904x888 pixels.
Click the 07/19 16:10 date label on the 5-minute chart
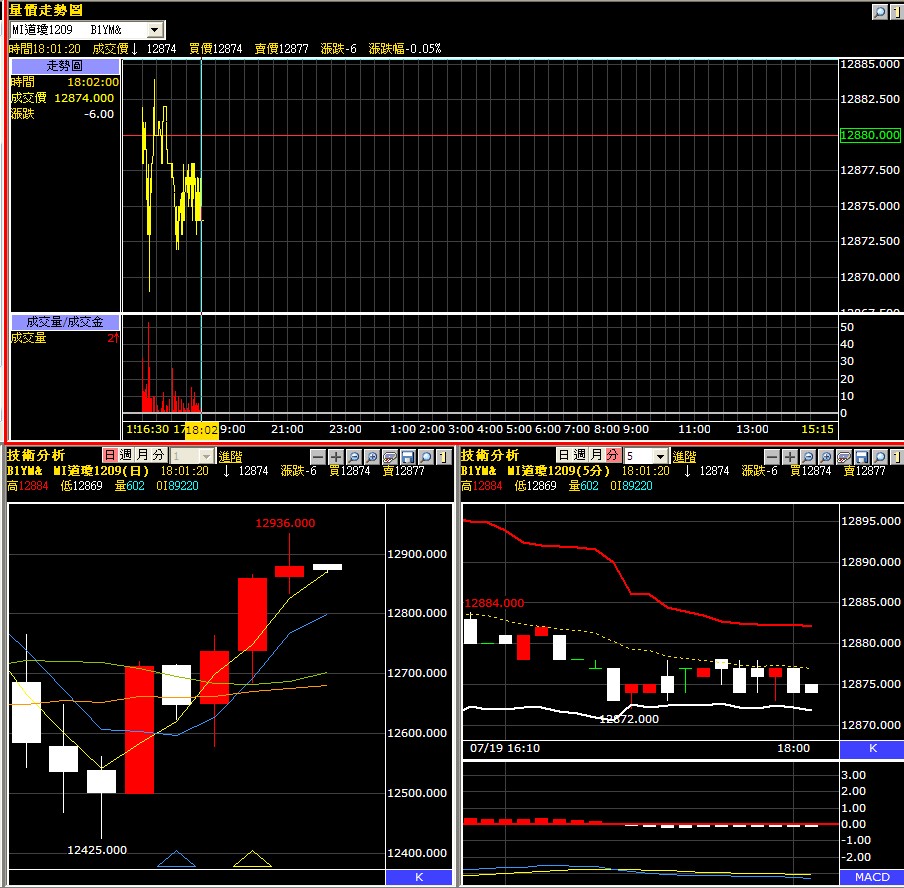(x=505, y=748)
